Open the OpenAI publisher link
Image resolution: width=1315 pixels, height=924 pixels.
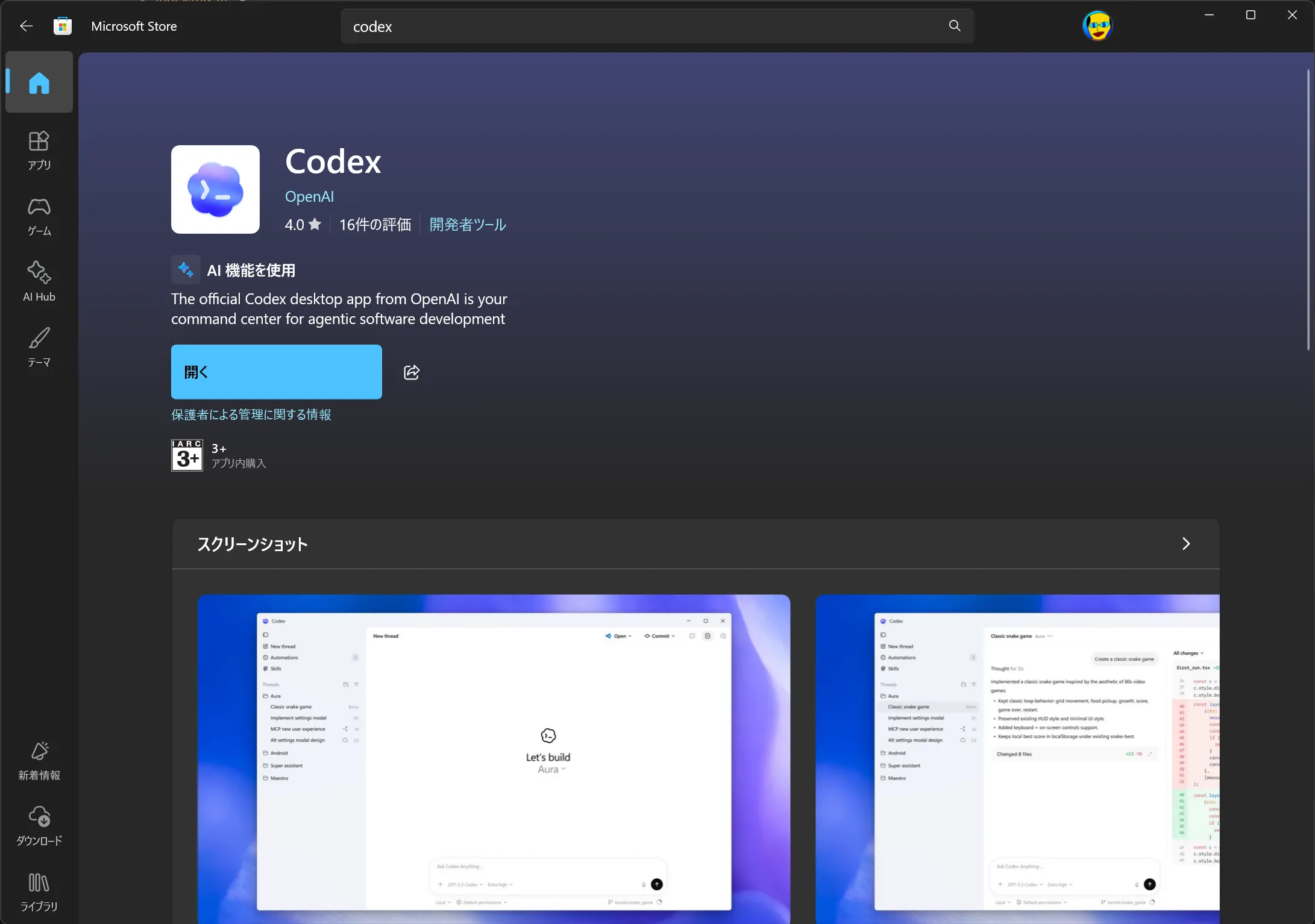[309, 196]
